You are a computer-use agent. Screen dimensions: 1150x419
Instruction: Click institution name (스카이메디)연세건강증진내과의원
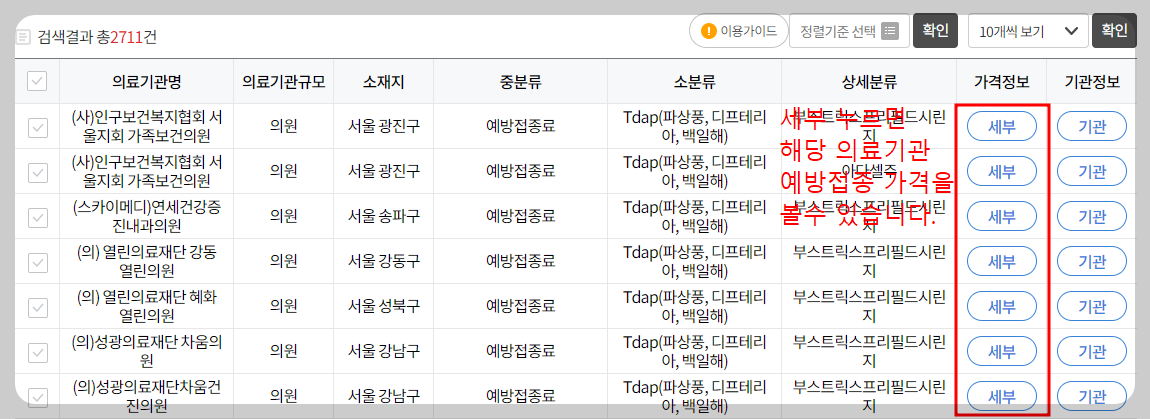[x=147, y=216]
